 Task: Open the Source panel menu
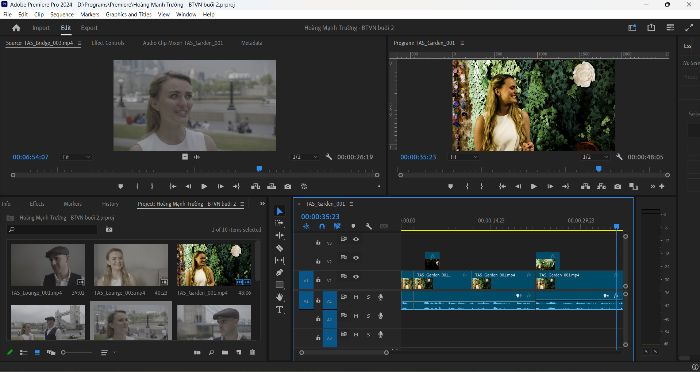(79, 43)
